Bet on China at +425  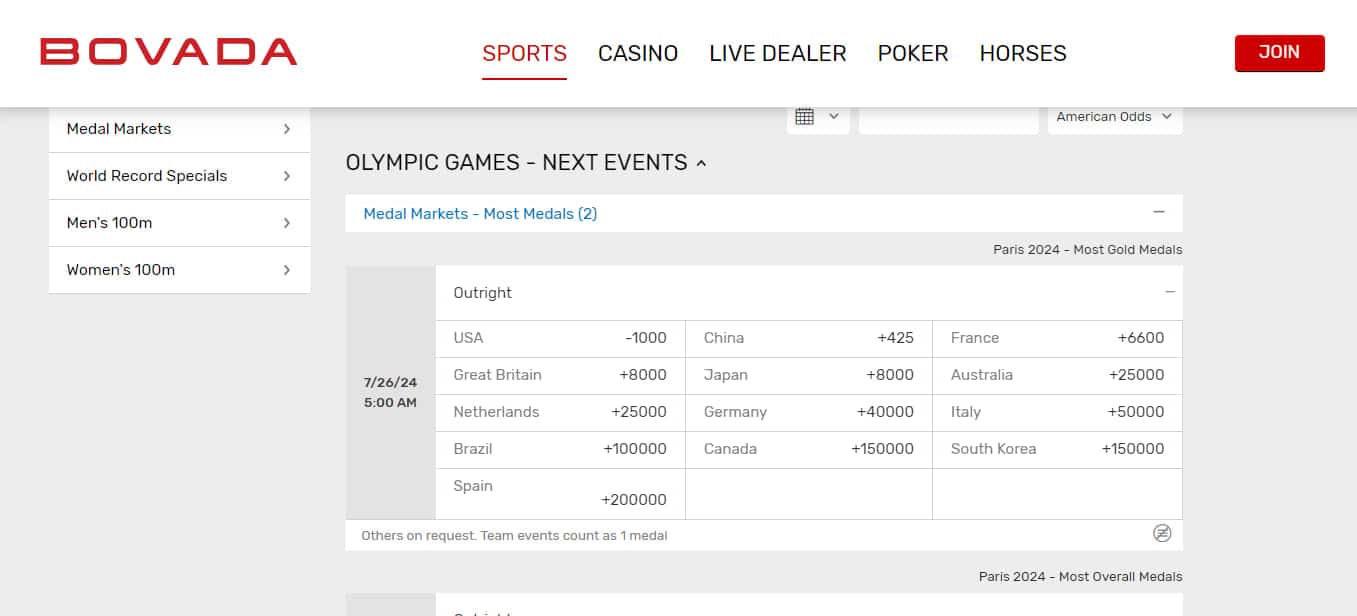click(809, 338)
